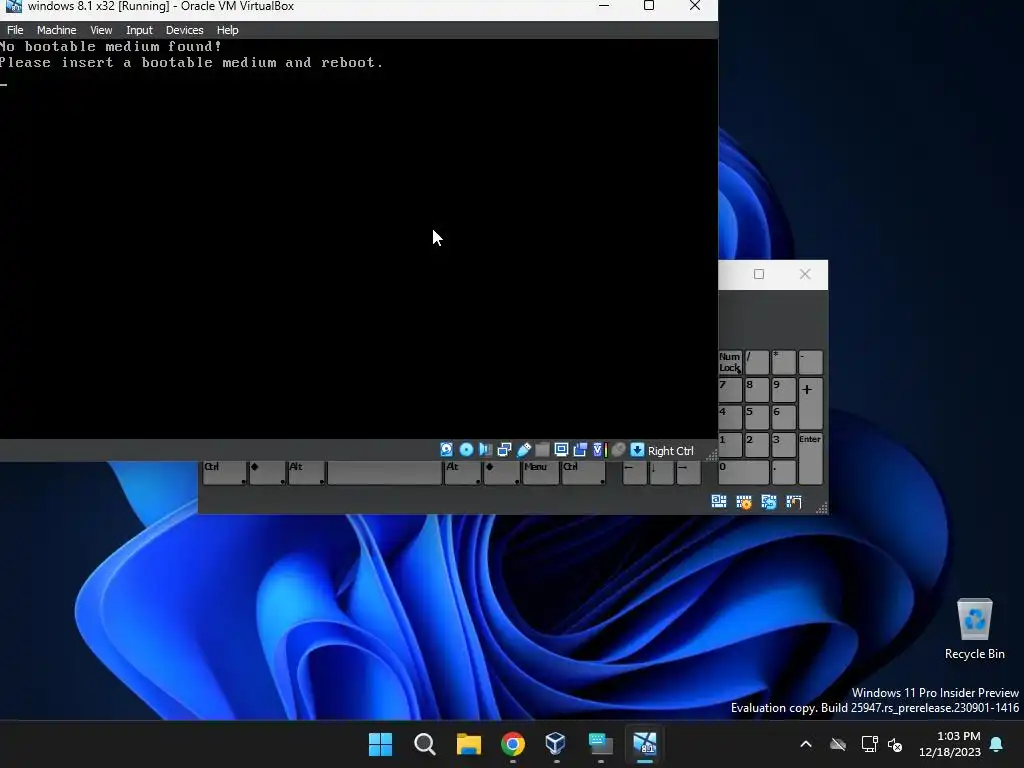Click the numpad 2 key
1024x768 pixels.
757,445
